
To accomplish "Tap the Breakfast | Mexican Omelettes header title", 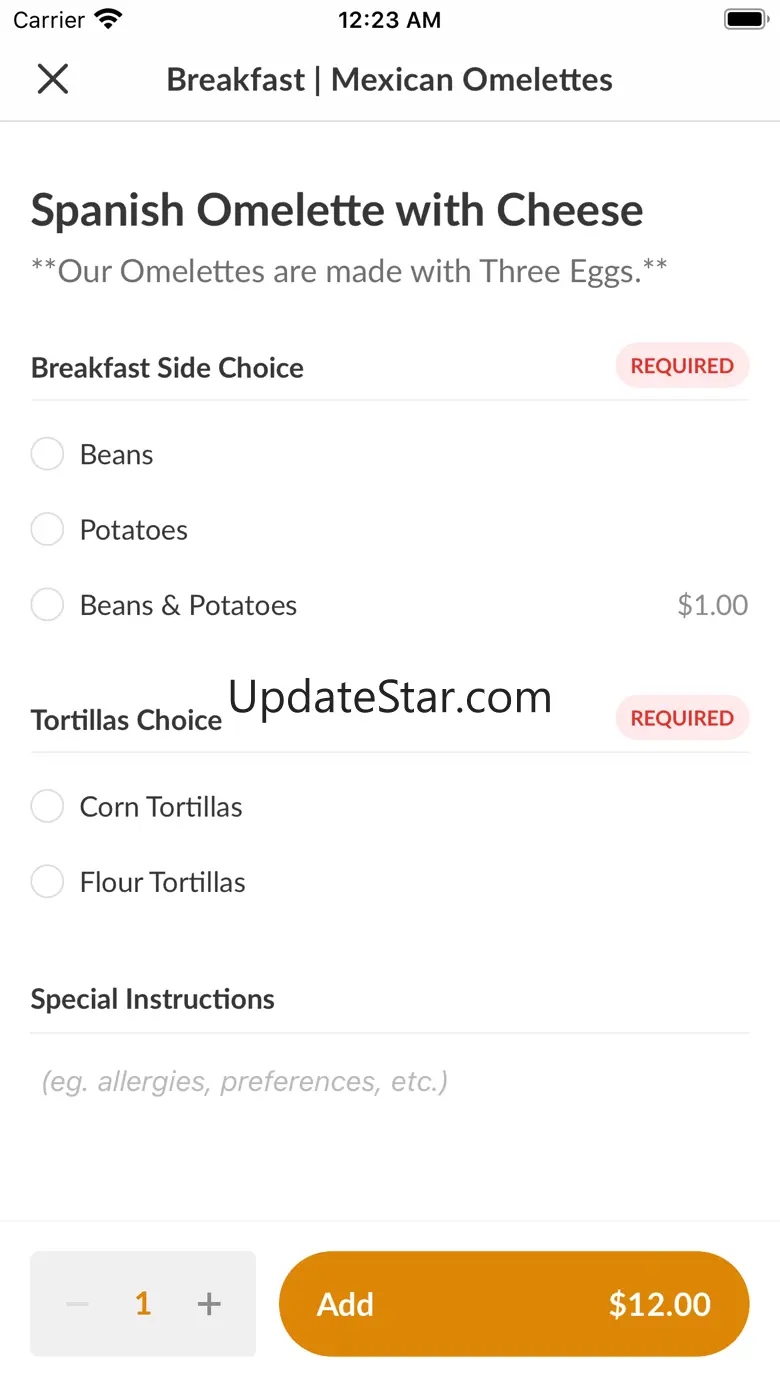I will (389, 79).
